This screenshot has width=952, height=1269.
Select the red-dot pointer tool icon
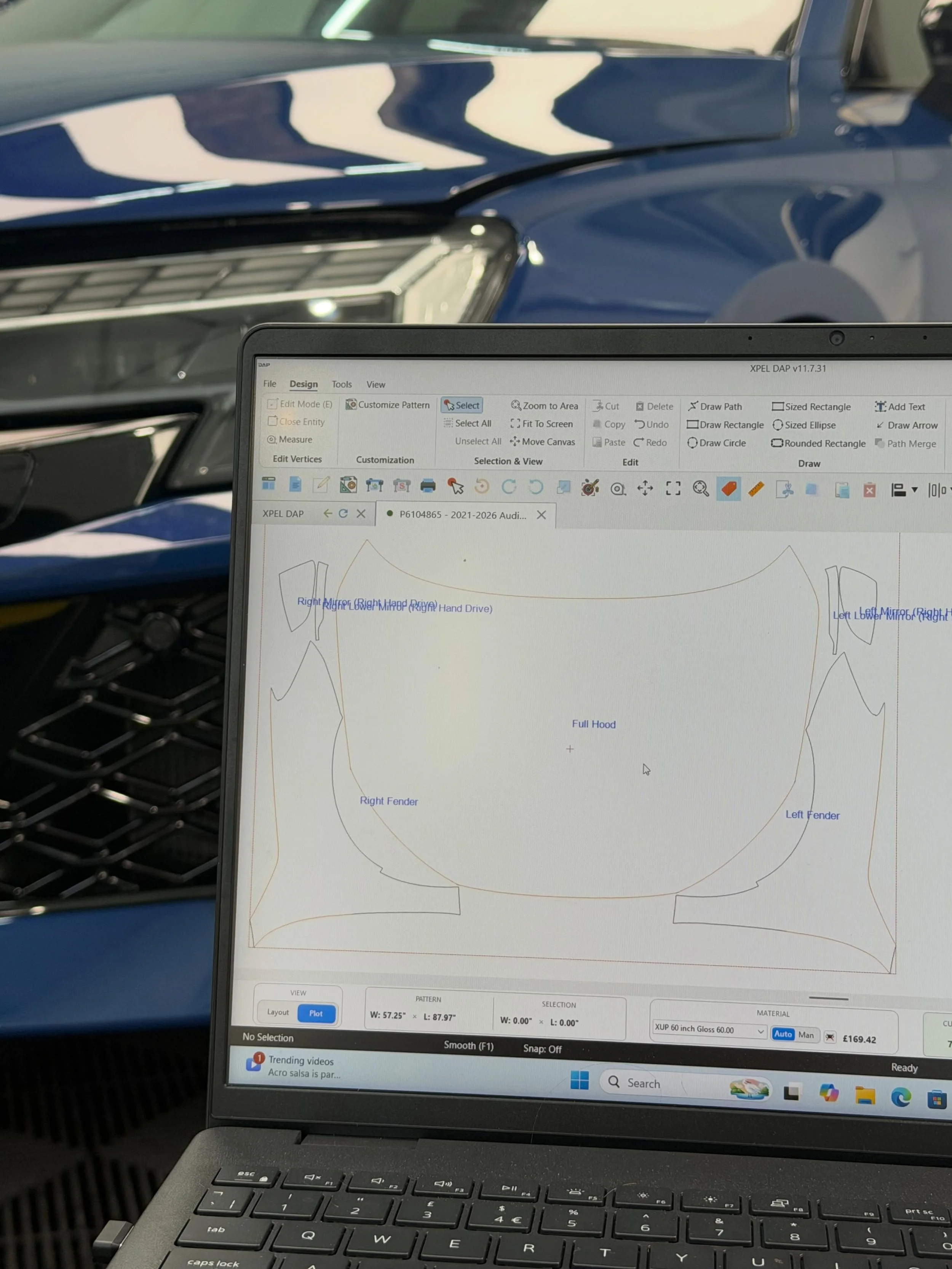click(x=456, y=487)
